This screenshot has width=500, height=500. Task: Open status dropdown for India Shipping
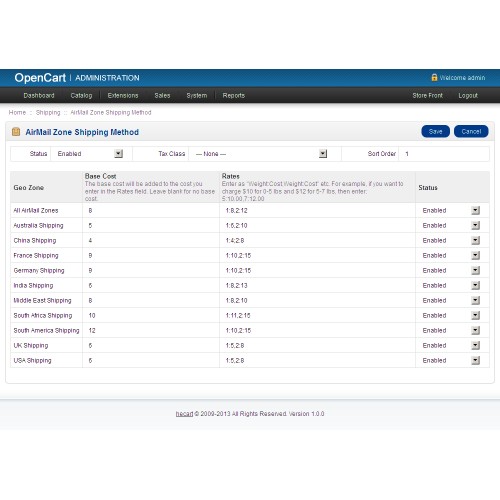(451, 285)
